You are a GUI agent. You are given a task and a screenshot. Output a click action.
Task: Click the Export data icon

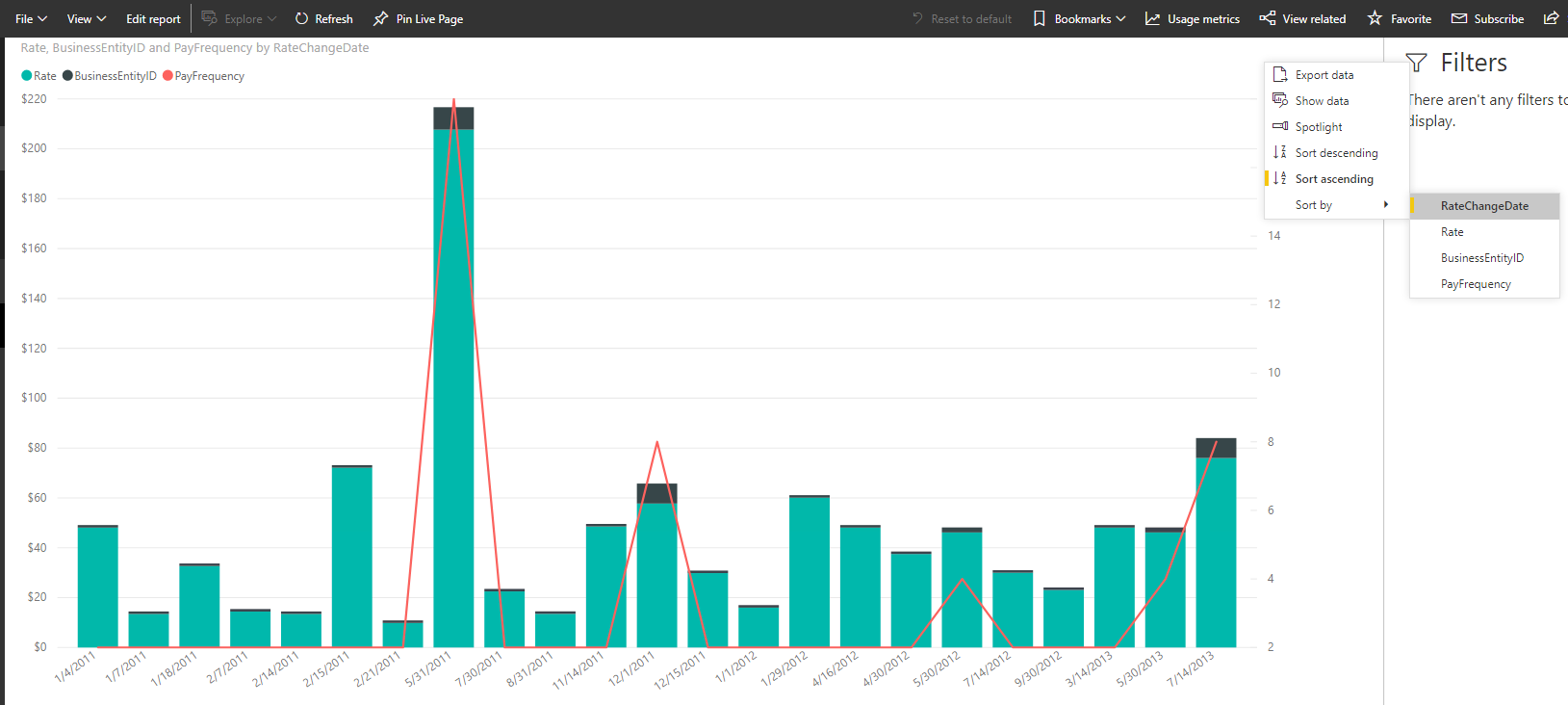1279,74
